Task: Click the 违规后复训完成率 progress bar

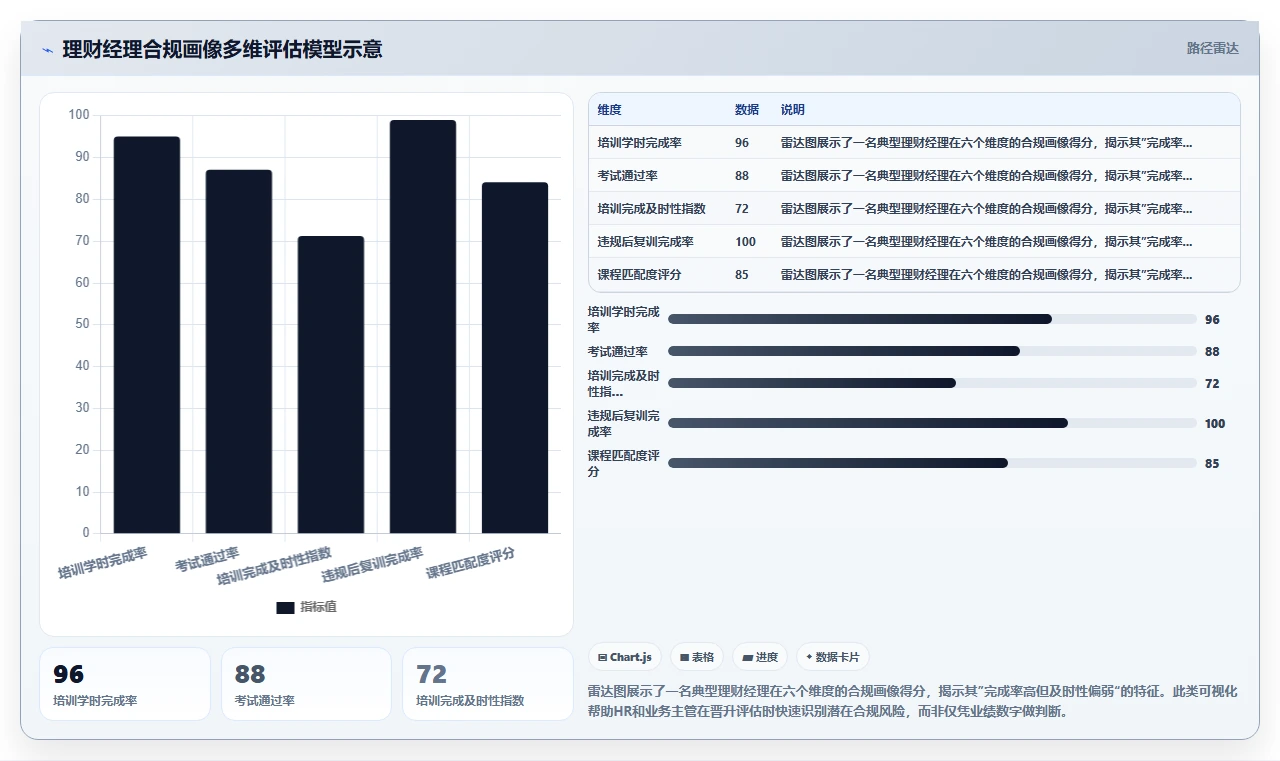Action: (x=932, y=423)
